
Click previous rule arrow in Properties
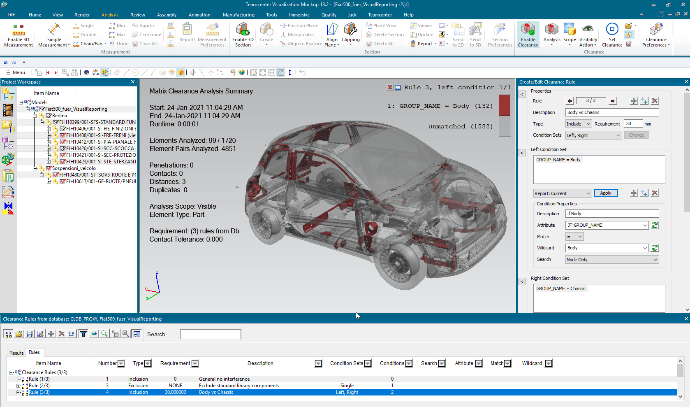(570, 101)
